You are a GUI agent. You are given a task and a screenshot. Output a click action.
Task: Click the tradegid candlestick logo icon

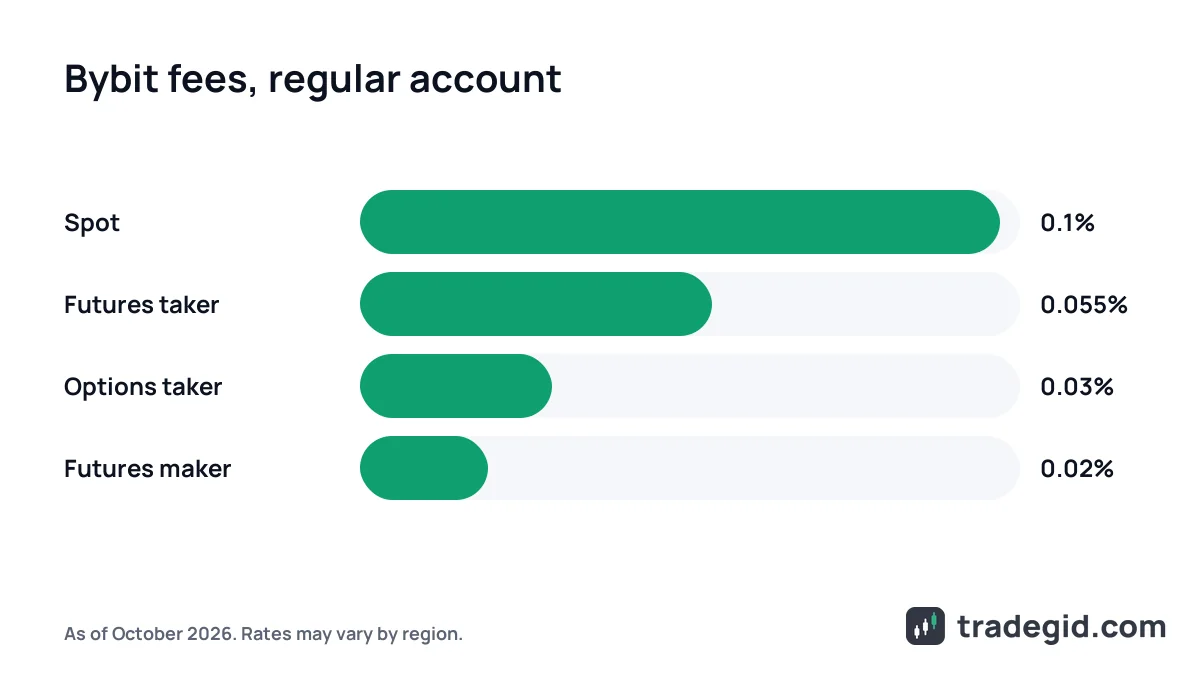click(925, 626)
